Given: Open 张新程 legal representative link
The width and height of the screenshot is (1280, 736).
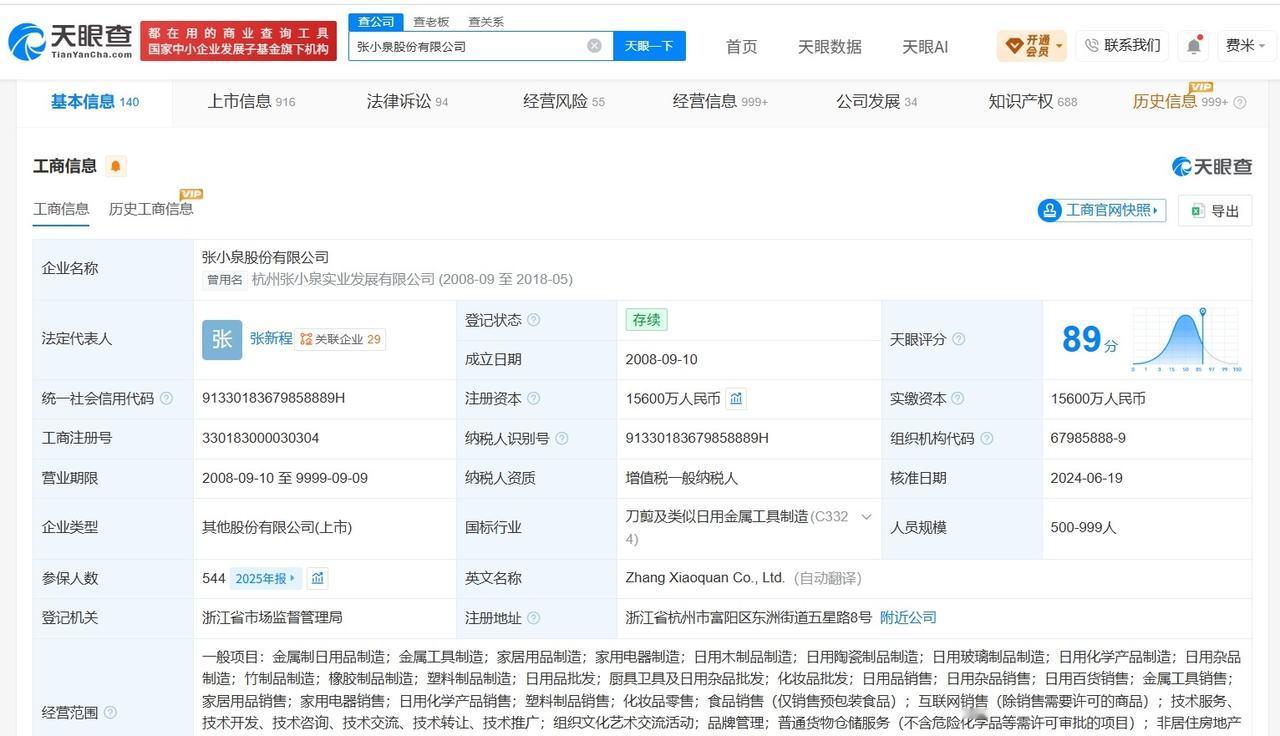Looking at the screenshot, I should click(271, 339).
